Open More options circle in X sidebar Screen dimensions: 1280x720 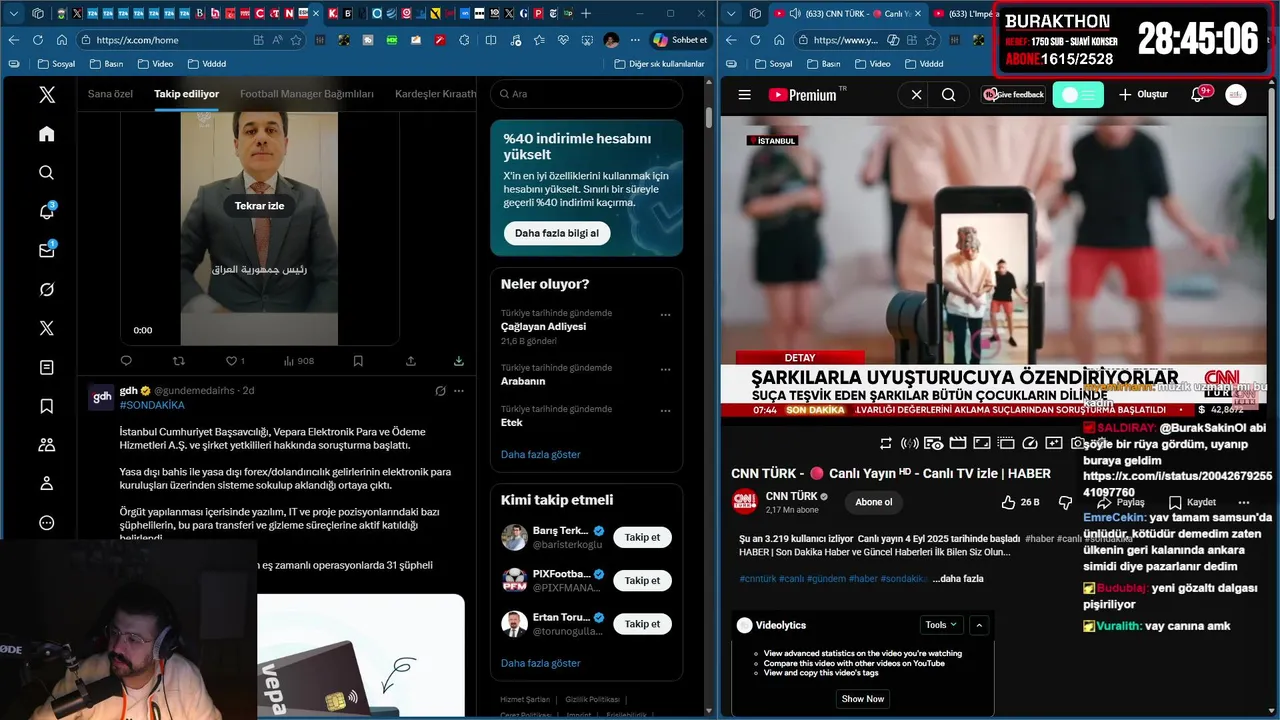tap(46, 523)
